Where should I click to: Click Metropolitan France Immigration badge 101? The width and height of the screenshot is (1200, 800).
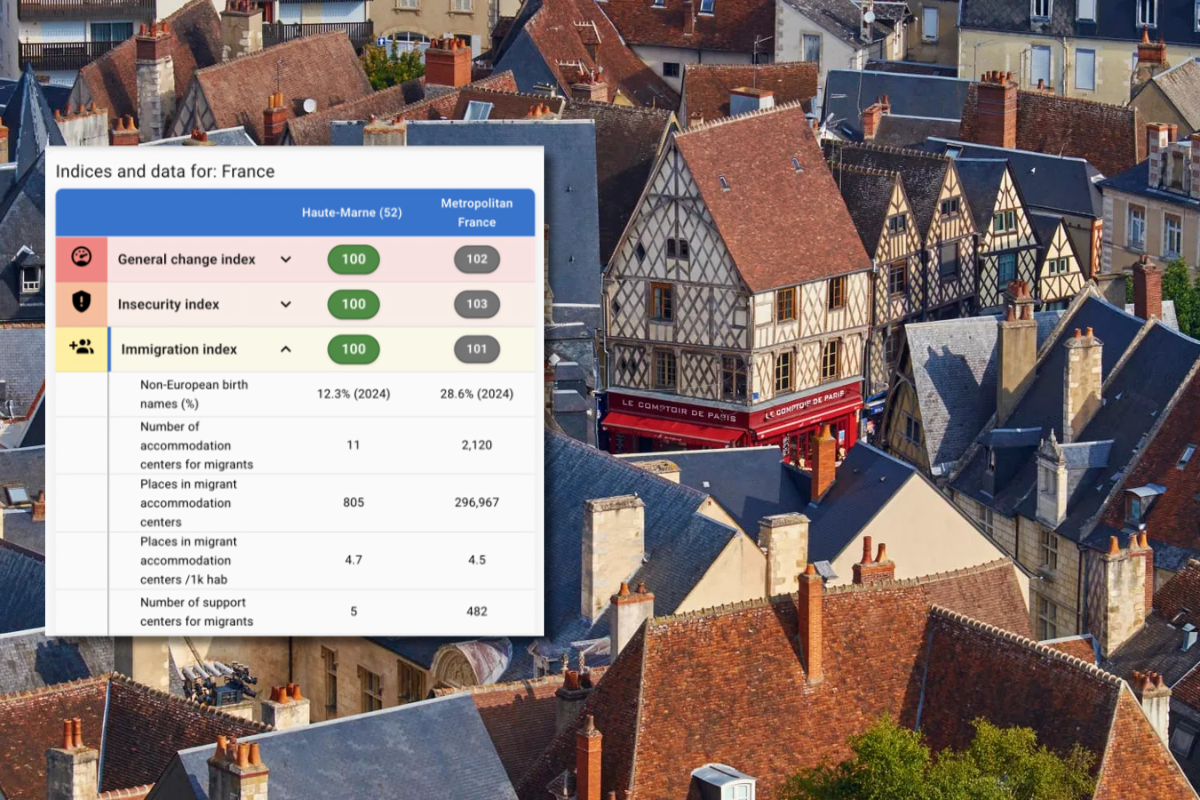[477, 349]
